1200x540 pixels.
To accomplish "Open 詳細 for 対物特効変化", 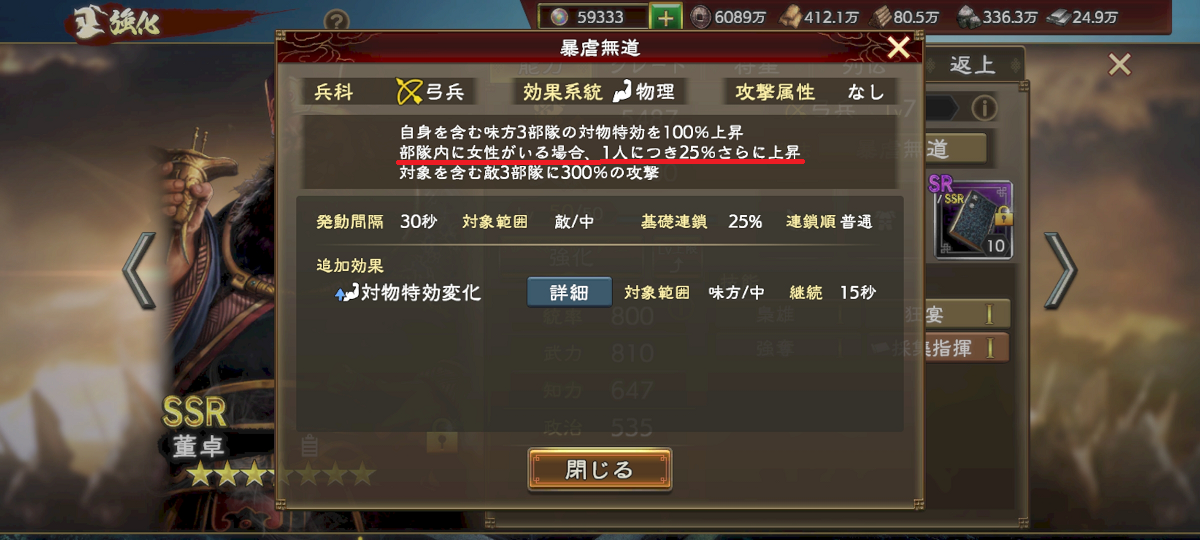I will (x=569, y=292).
